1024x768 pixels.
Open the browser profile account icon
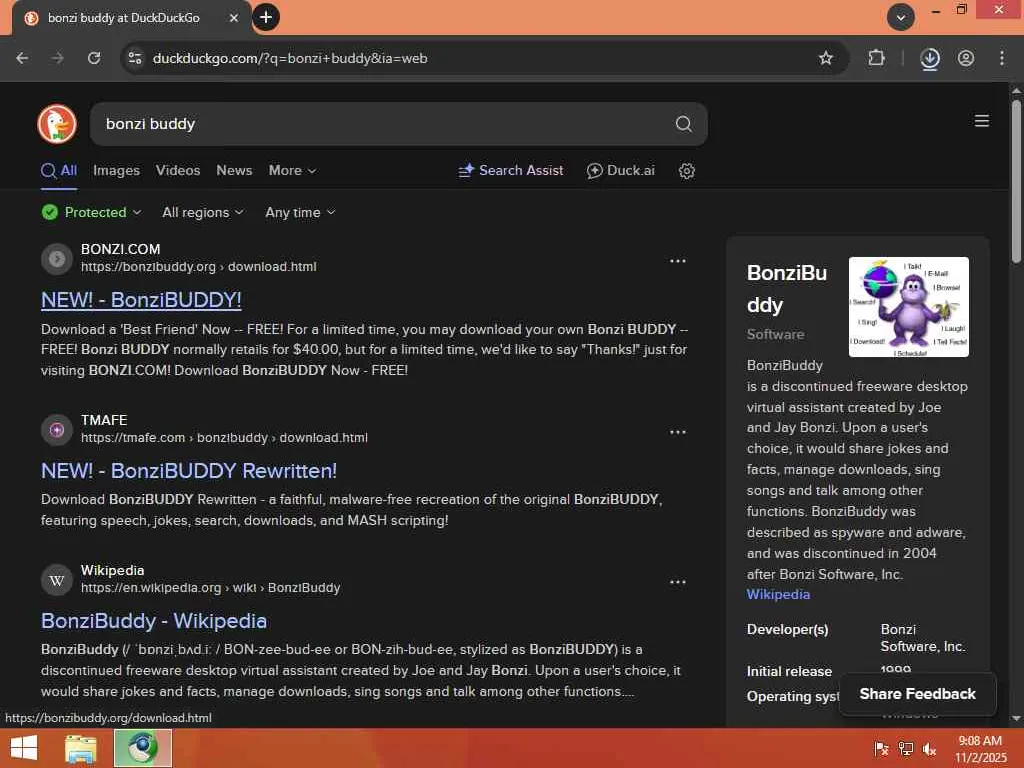click(966, 58)
